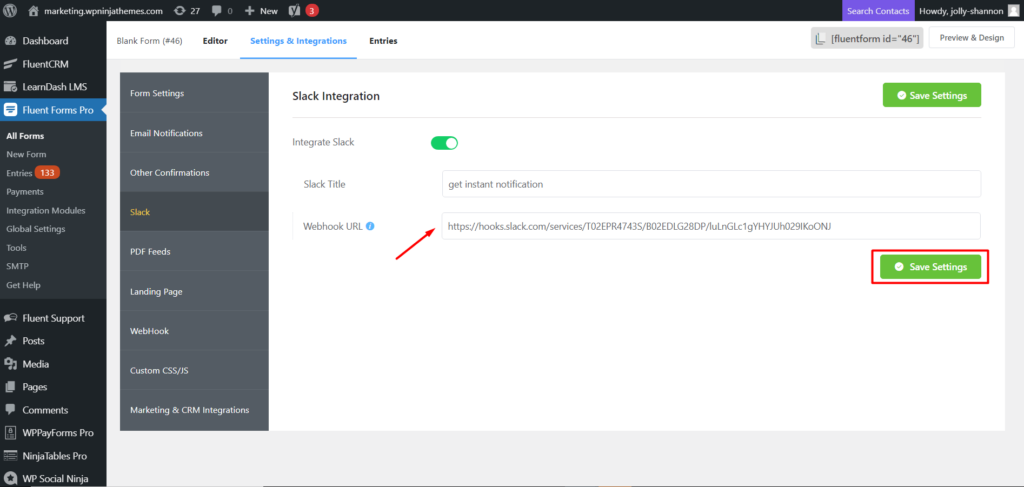Open the comments bubble icon in admin bar
This screenshot has width=1024, height=487.
pos(216,11)
